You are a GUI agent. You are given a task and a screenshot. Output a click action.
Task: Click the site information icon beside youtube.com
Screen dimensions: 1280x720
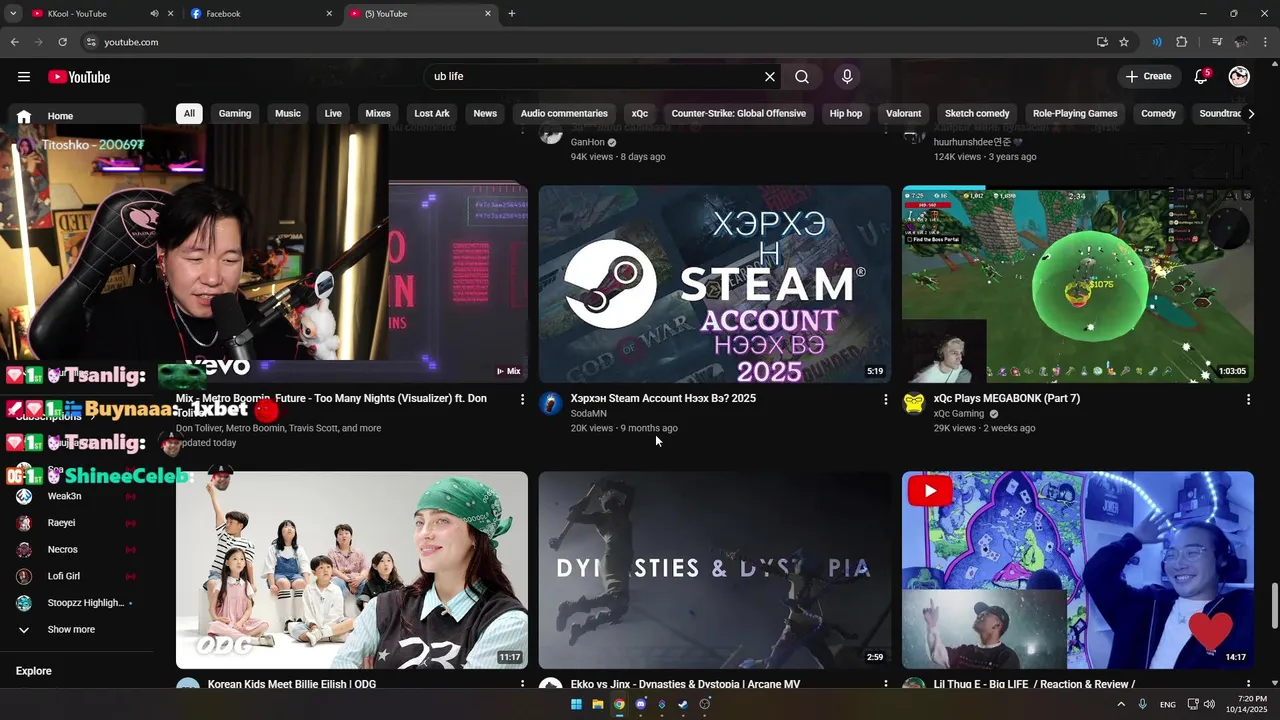[91, 42]
